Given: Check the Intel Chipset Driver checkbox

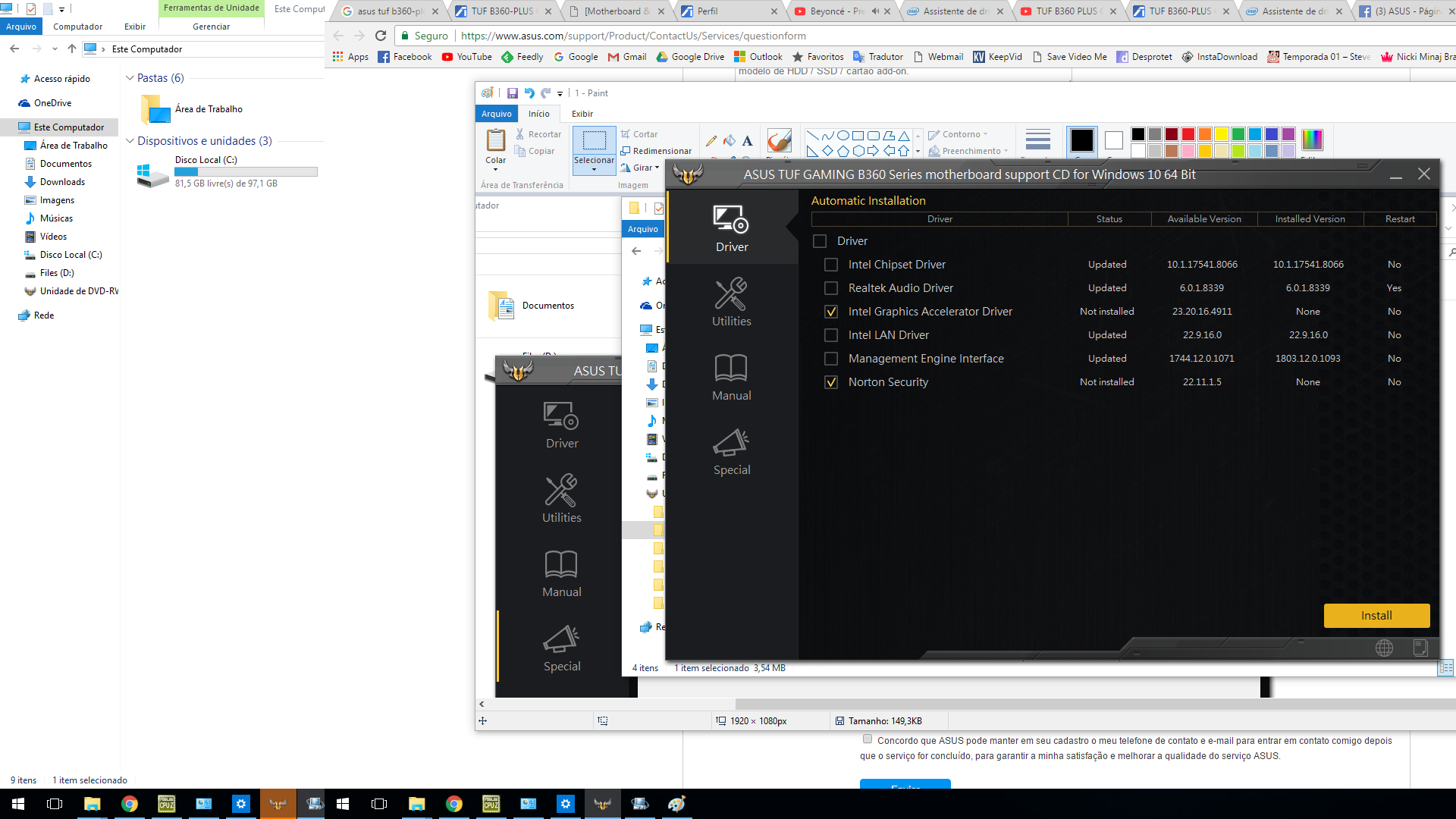Looking at the screenshot, I should click(831, 265).
